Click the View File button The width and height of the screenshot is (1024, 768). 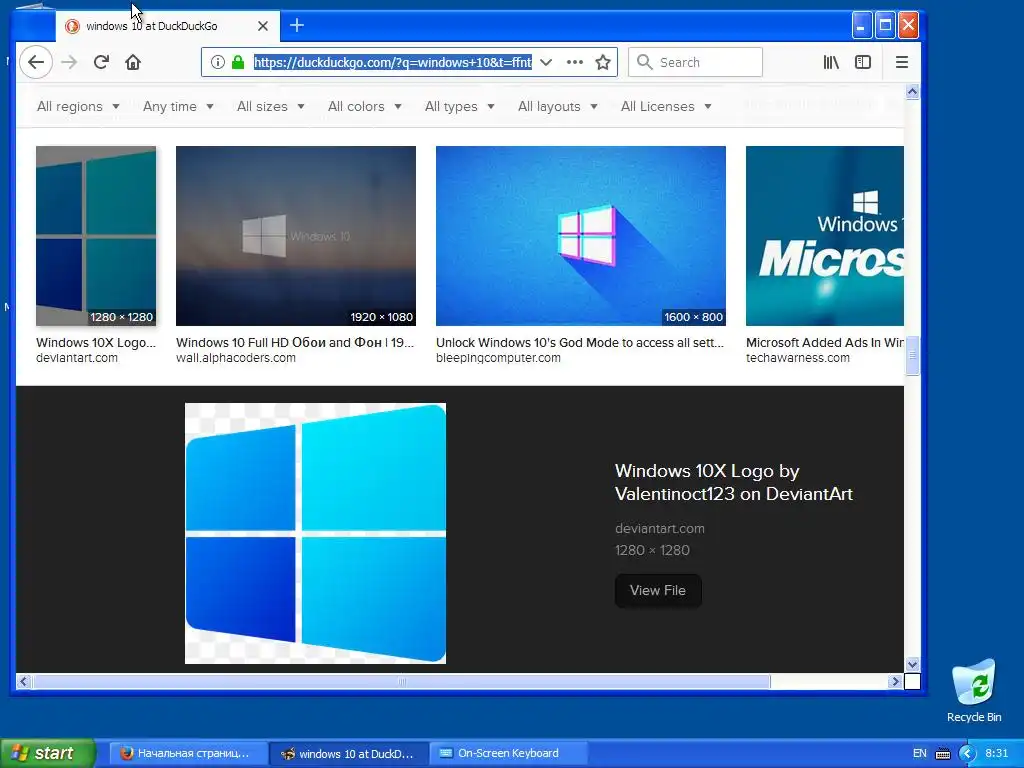click(x=658, y=590)
